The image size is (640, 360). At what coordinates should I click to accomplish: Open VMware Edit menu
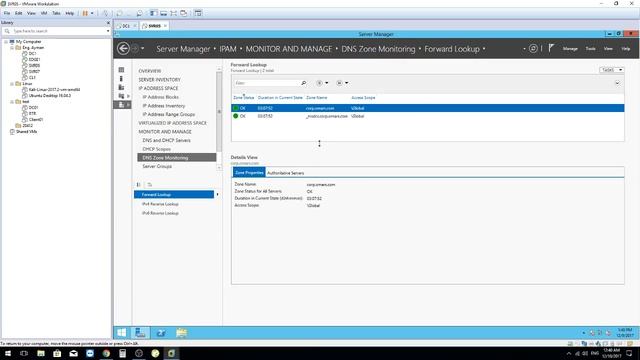click(x=18, y=13)
